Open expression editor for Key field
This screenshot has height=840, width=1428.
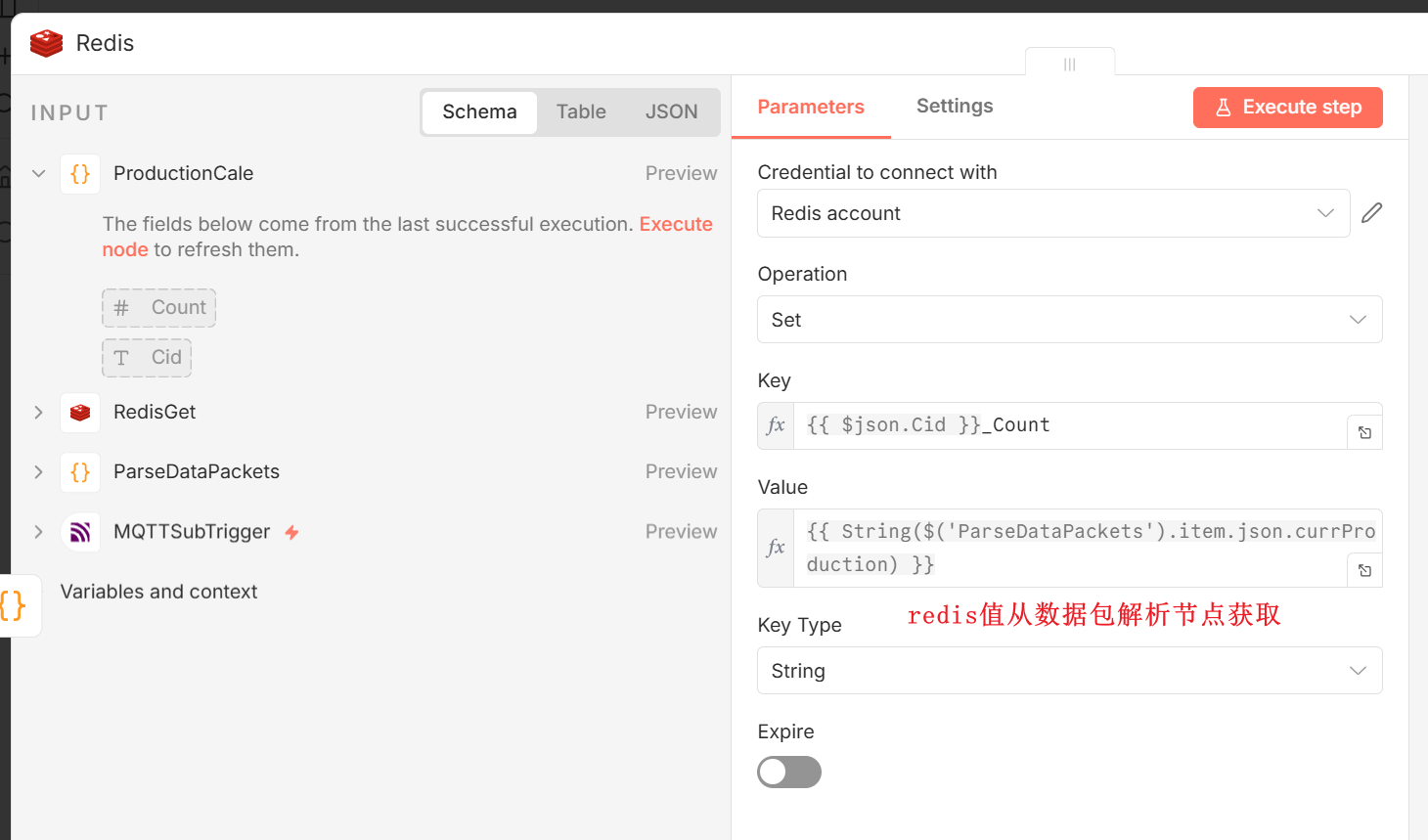click(1364, 432)
